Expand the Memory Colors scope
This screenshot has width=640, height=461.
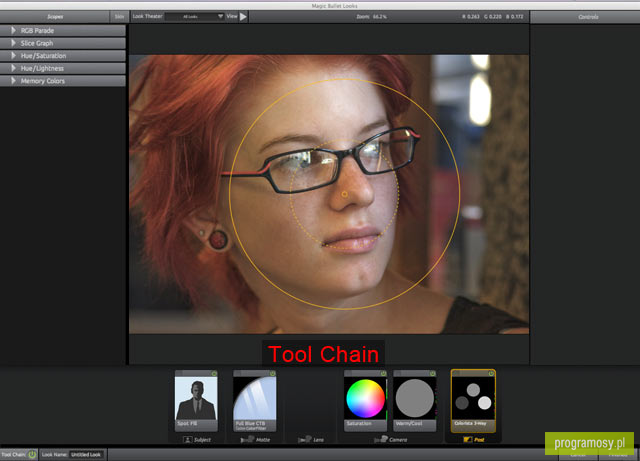(13, 81)
